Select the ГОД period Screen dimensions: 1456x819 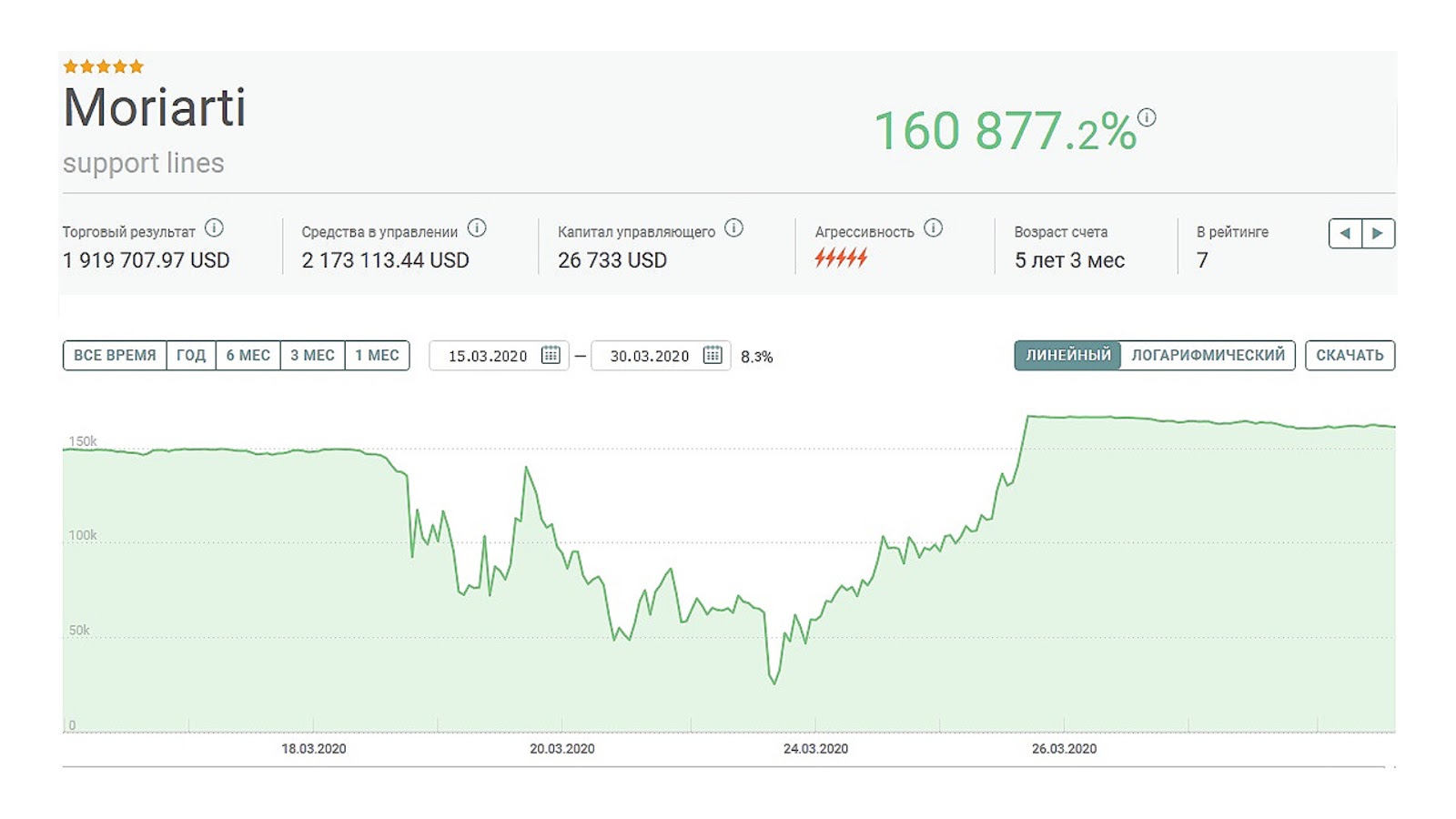191,355
